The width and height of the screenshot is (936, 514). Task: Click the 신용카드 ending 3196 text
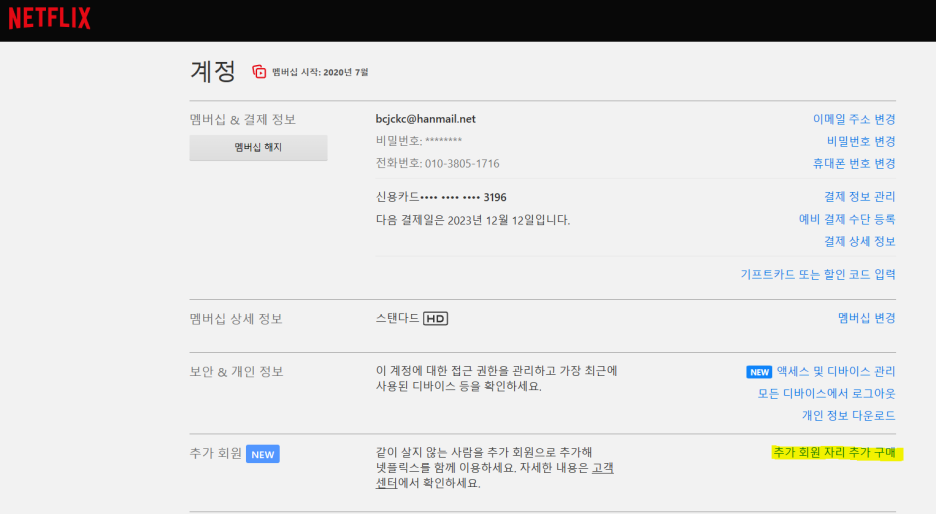pos(441,197)
